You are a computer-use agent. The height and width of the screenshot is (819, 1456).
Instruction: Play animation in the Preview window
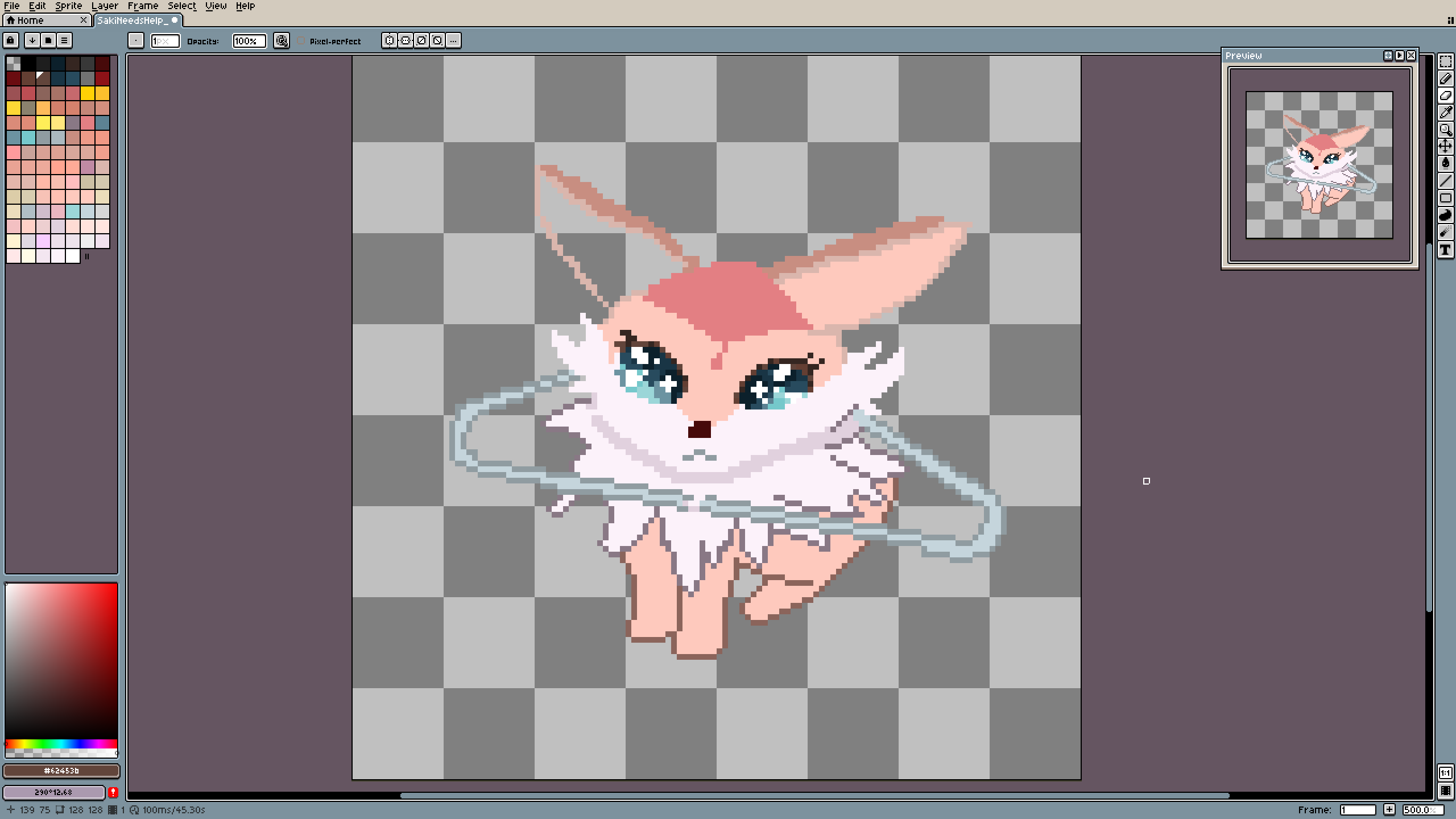coord(1400,55)
